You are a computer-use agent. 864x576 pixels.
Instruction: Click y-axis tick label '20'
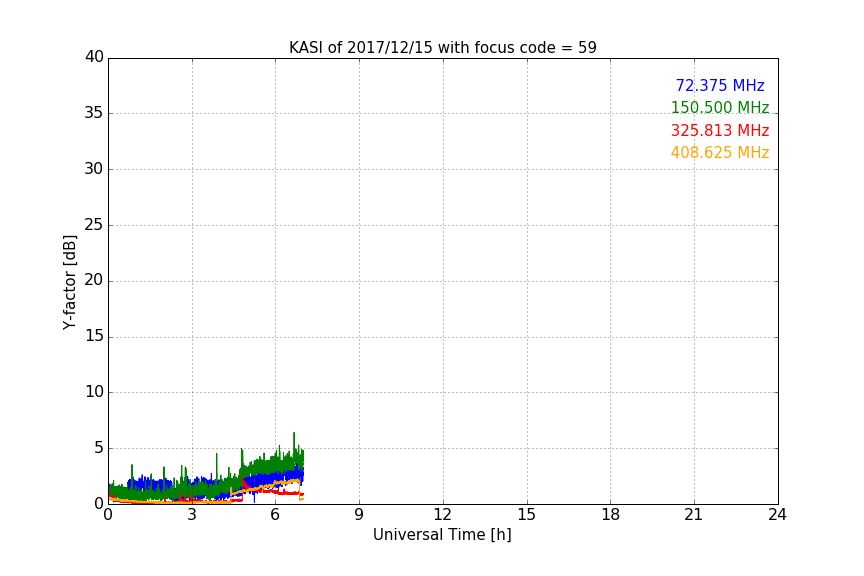[x=94, y=280]
